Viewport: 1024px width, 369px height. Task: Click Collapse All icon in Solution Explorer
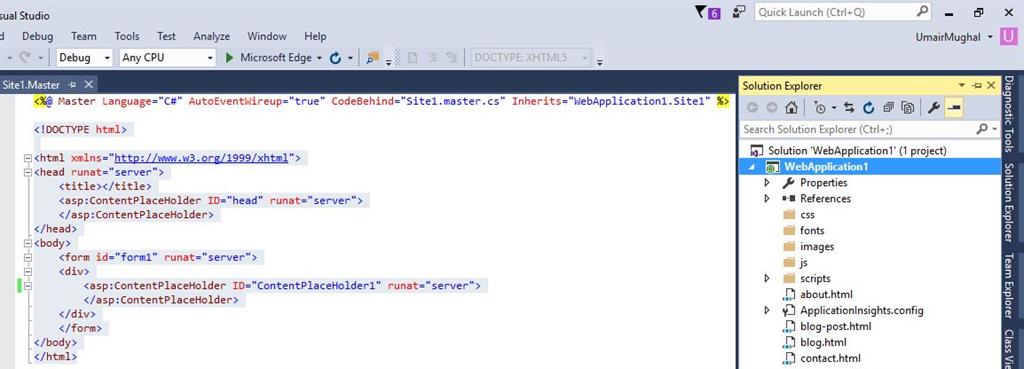pyautogui.click(x=888, y=108)
